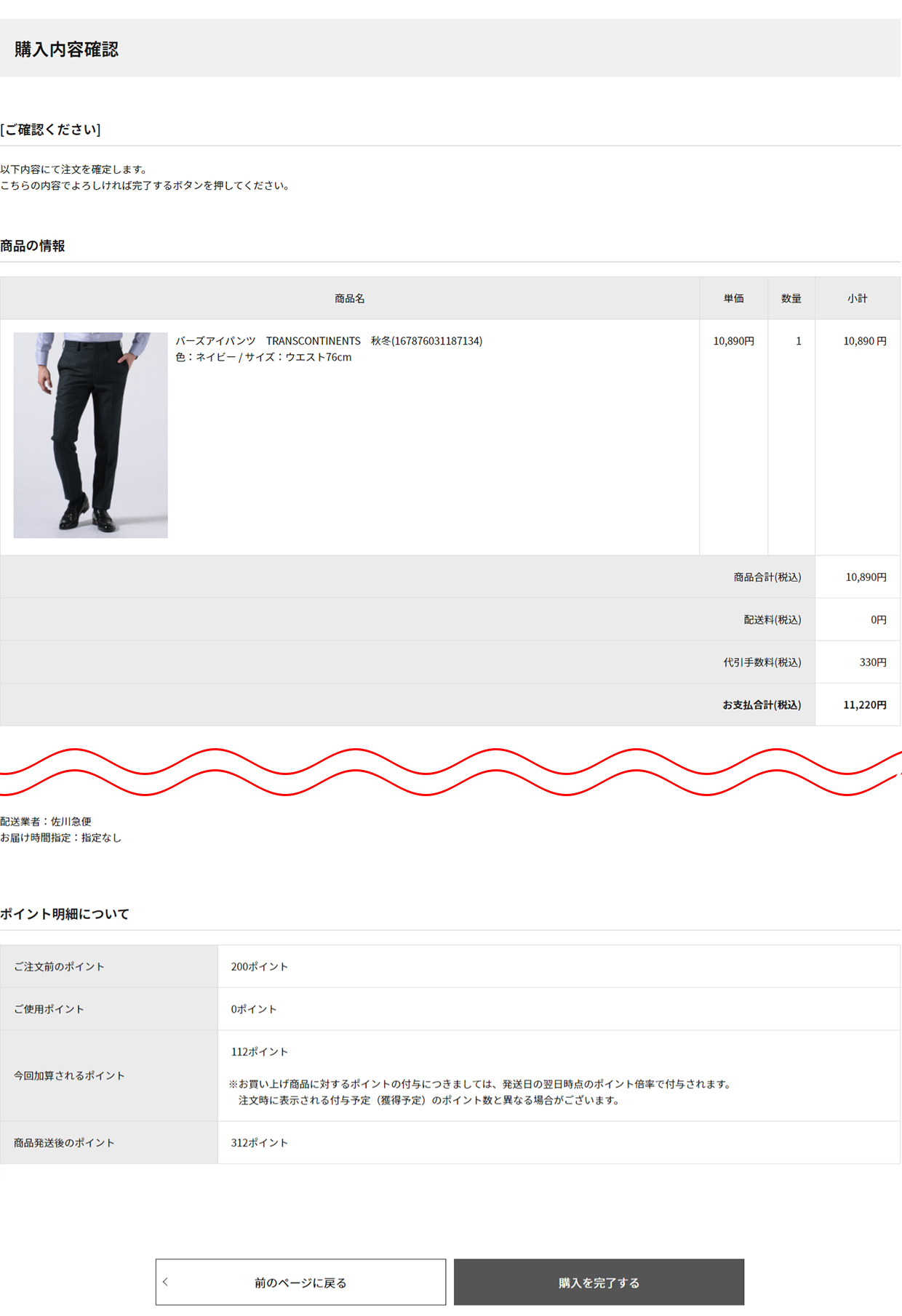The height and width of the screenshot is (1316, 902).
Task: Click the 数量 column header
Action: 791,298
